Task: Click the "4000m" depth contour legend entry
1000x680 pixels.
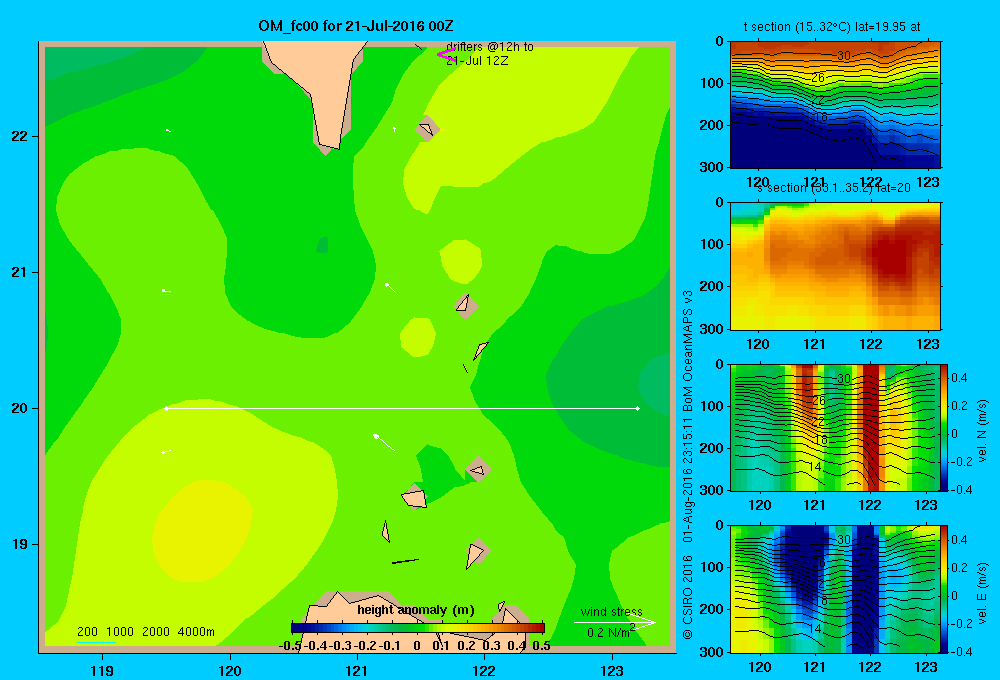Action: point(196,632)
